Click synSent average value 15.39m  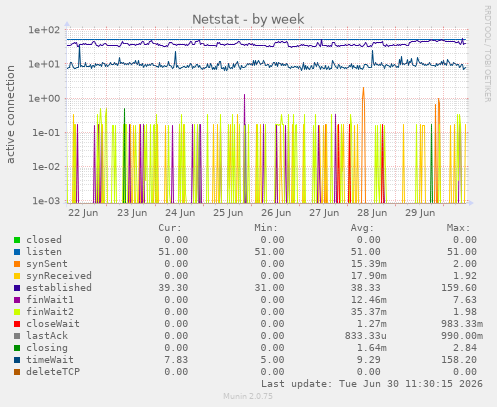click(368, 264)
